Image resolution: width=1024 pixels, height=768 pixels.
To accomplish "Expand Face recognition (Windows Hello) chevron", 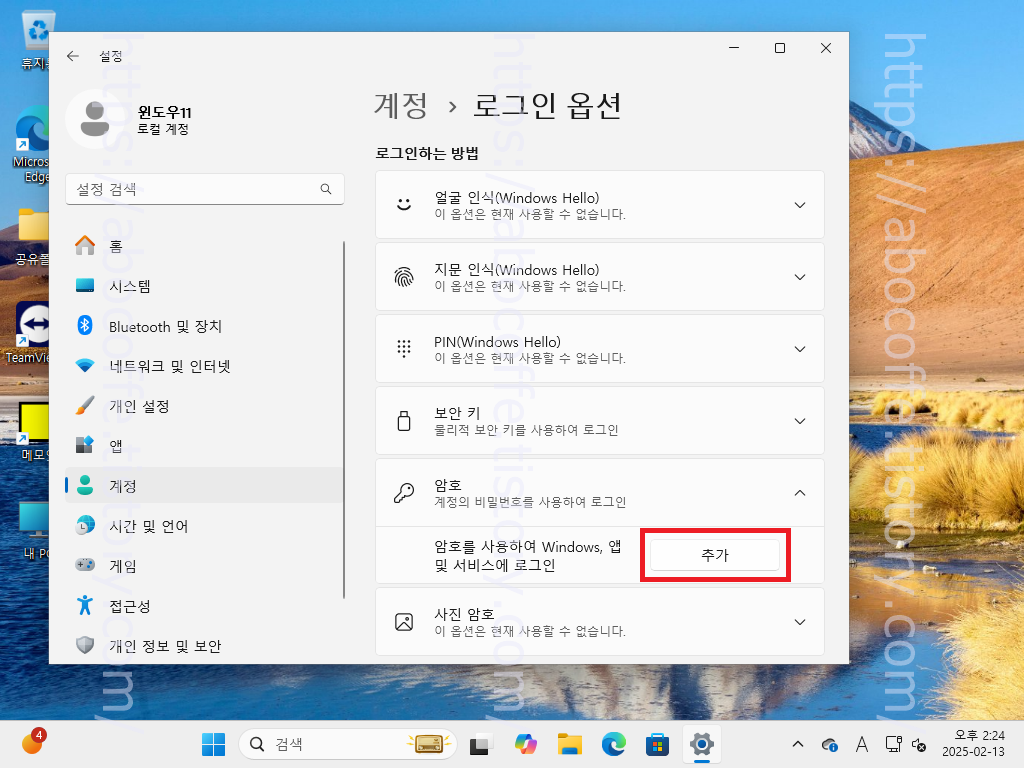I will tap(799, 205).
